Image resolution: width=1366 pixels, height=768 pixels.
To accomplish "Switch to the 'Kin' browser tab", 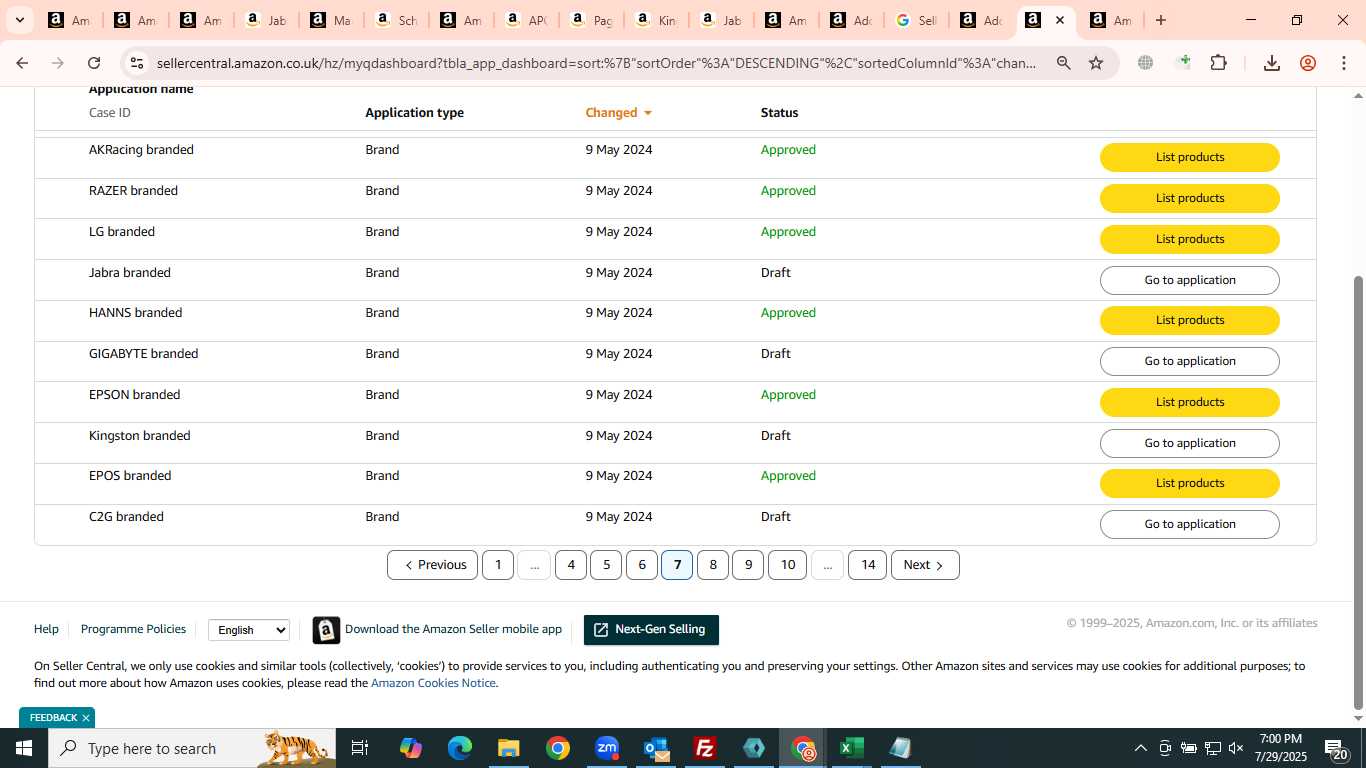I will tap(656, 20).
